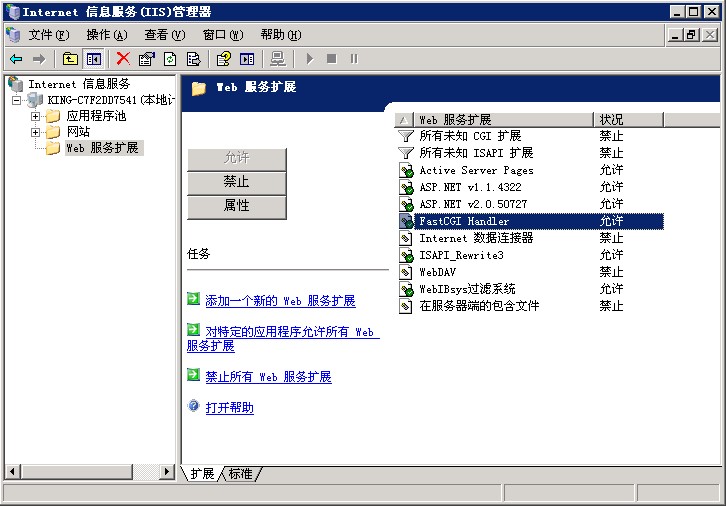Toggle the show/hide console tree icon
The image size is (726, 506).
(94, 59)
